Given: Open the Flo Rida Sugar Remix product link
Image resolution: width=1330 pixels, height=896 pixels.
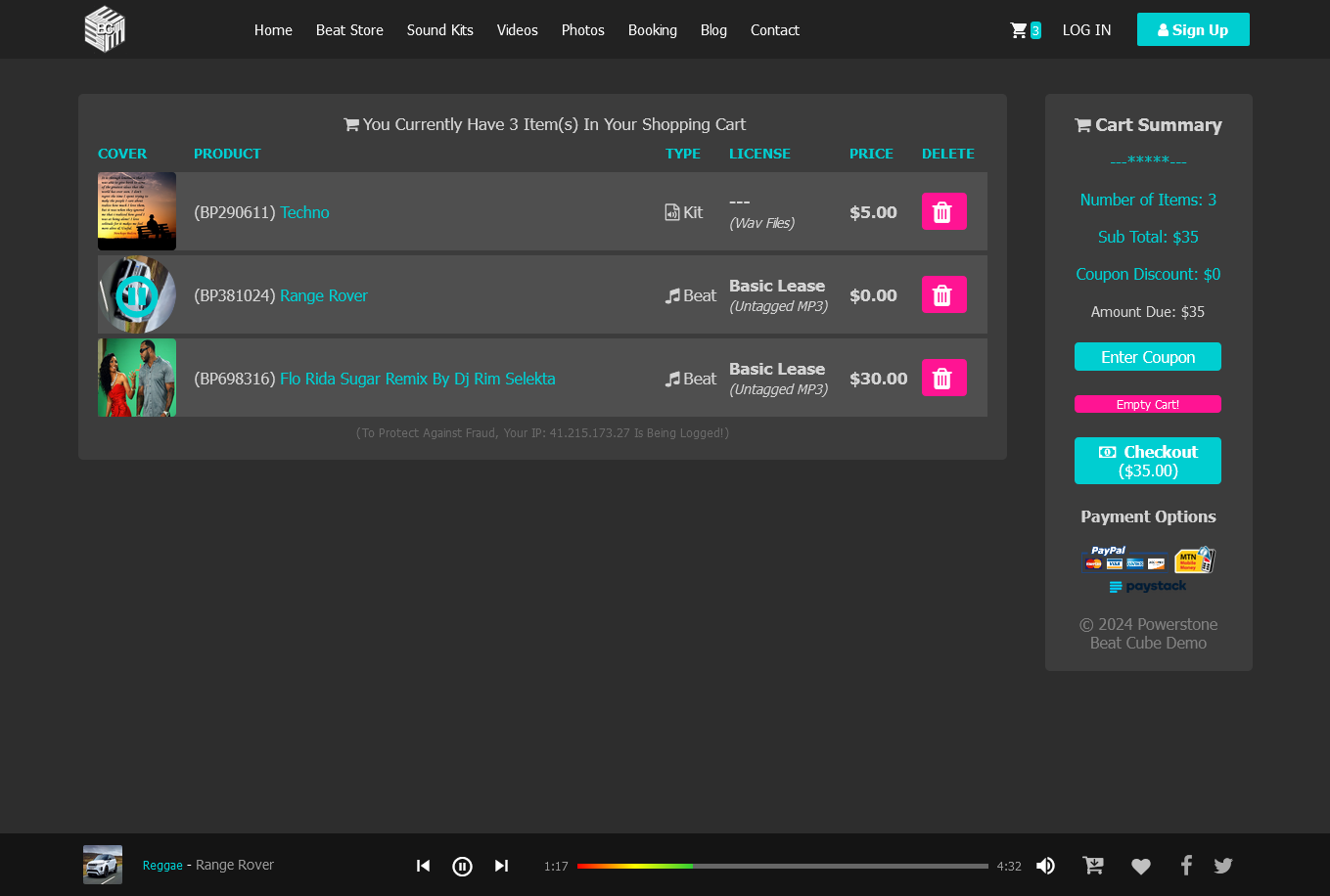Looking at the screenshot, I should (417, 379).
